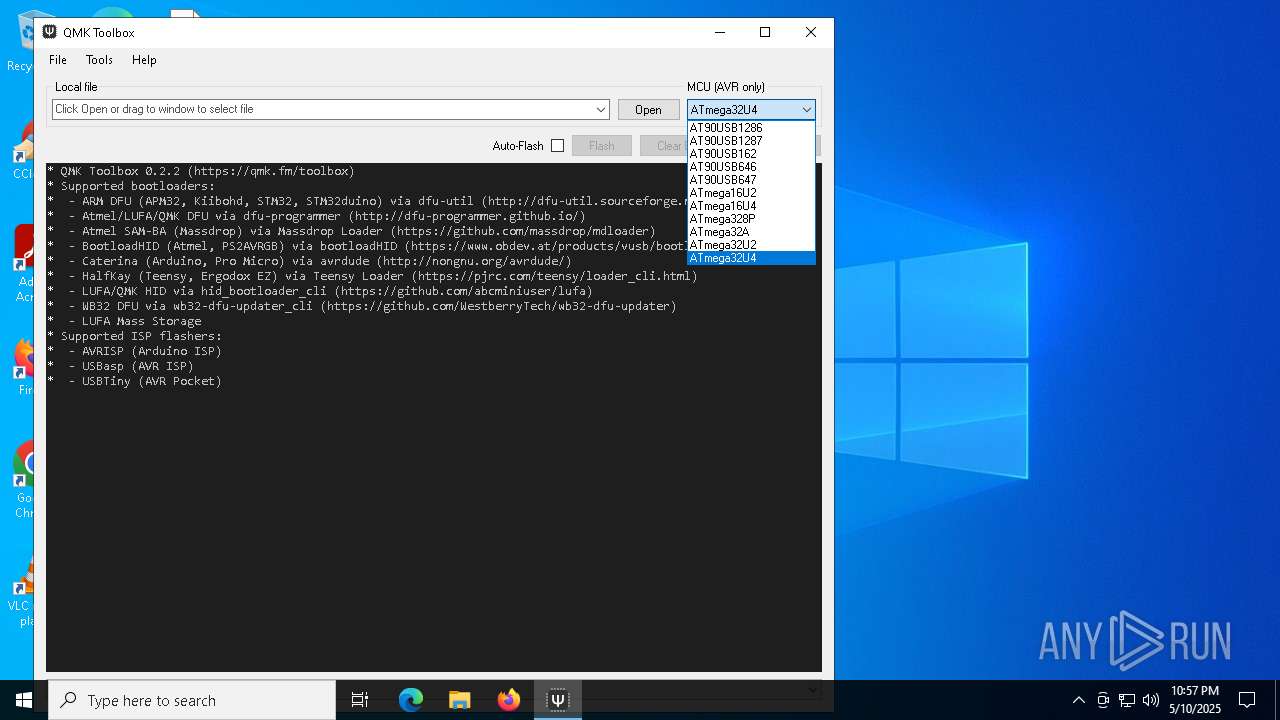Open the notification center icon

[x=1247, y=700]
